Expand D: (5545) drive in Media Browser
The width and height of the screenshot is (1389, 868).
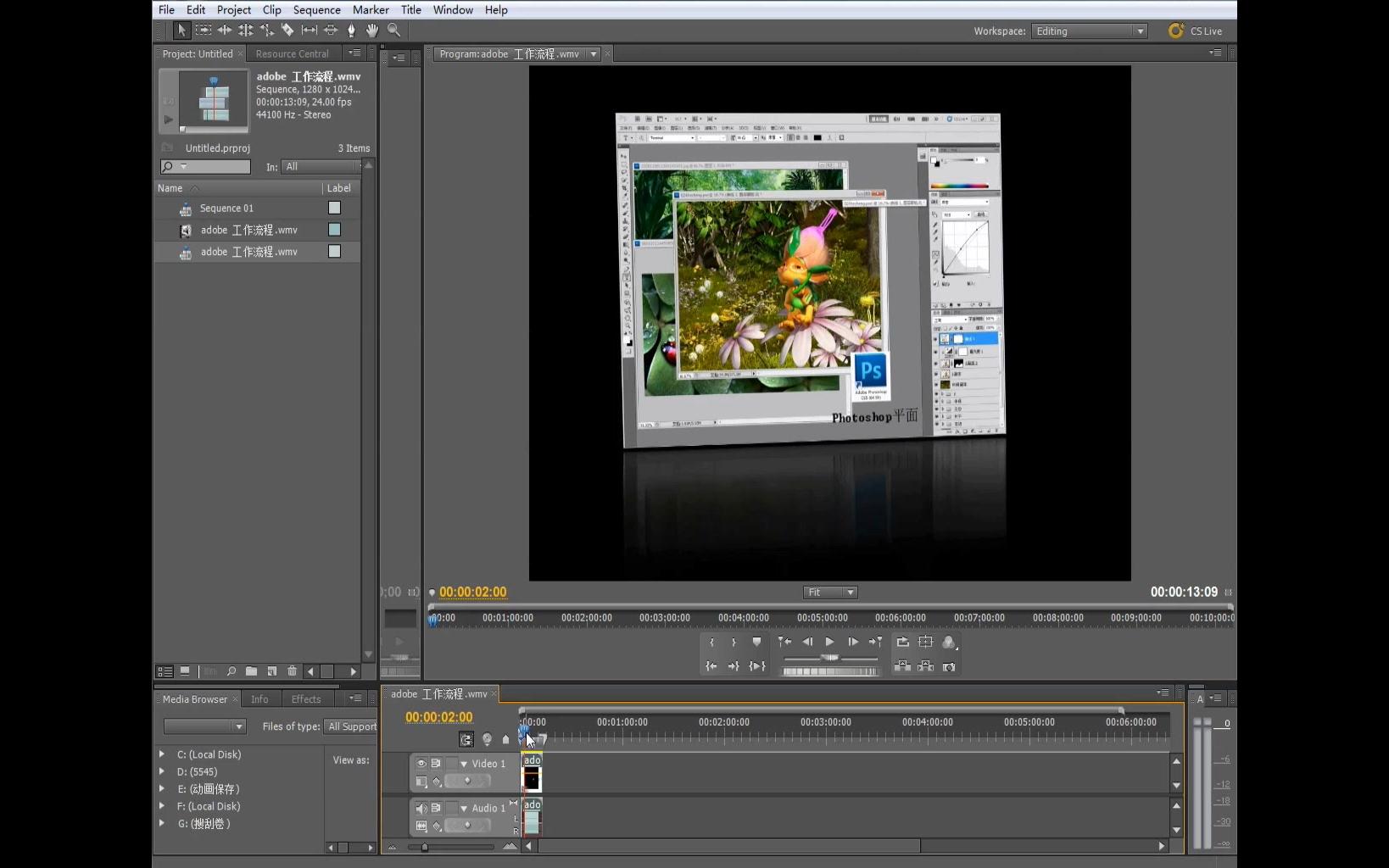tap(162, 771)
